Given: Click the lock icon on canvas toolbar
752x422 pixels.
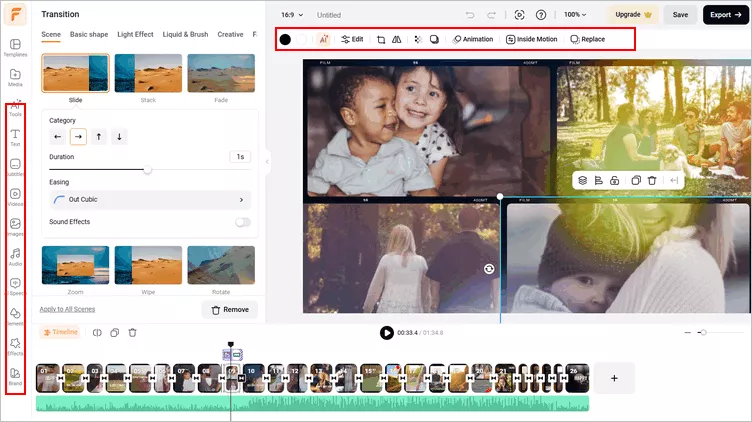Looking at the screenshot, I should point(614,180).
